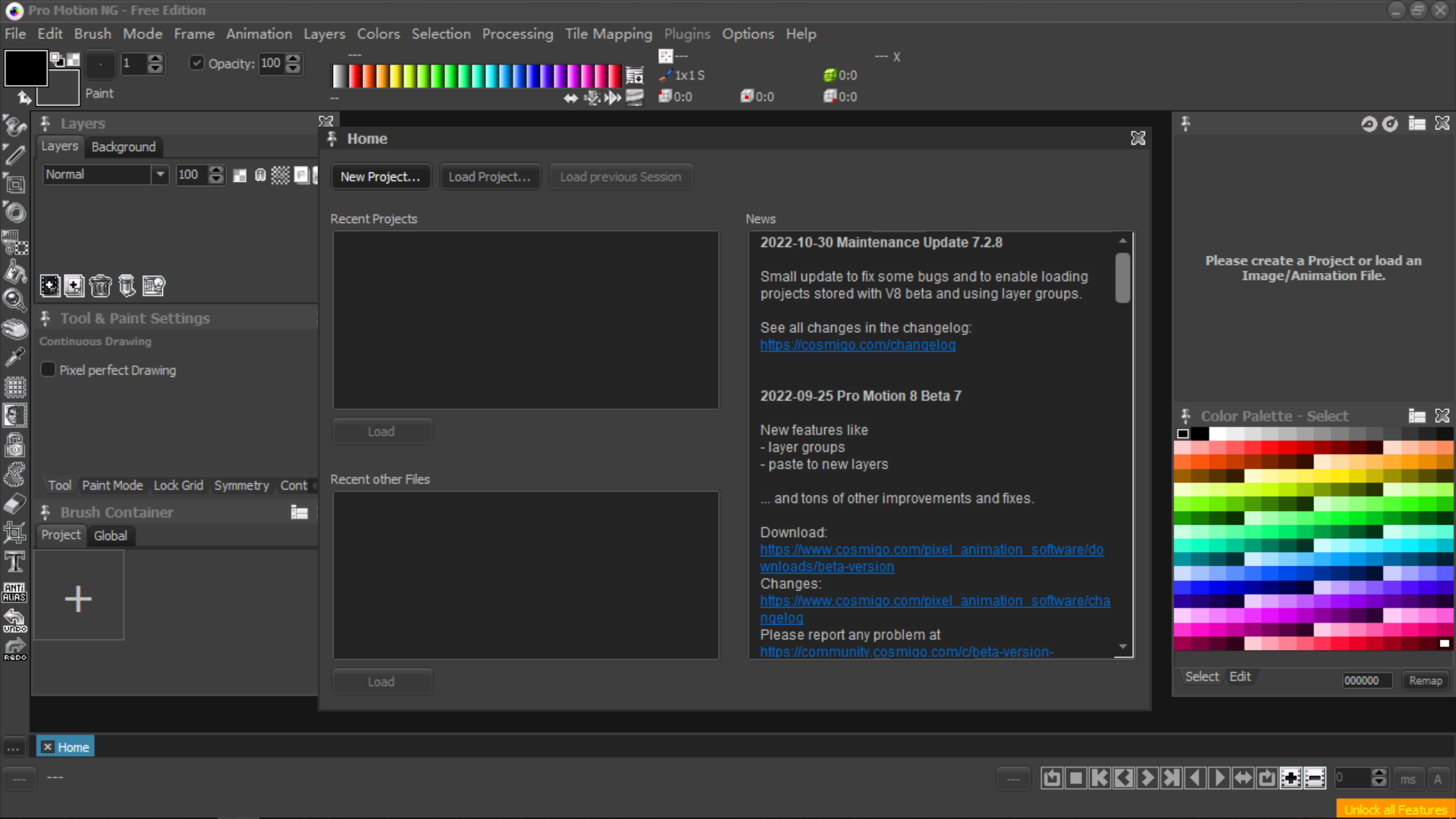Add a new layer in Layers panel

pyautogui.click(x=50, y=286)
